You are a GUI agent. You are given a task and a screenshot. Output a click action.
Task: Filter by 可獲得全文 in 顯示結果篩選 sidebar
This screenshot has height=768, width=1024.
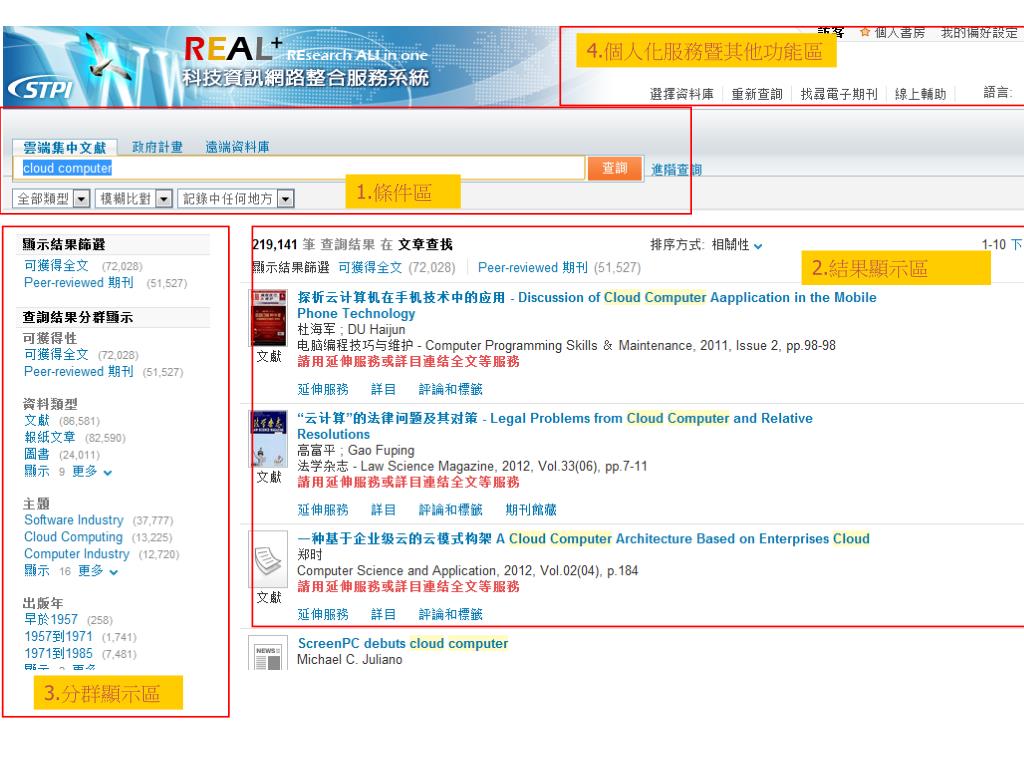click(x=56, y=265)
